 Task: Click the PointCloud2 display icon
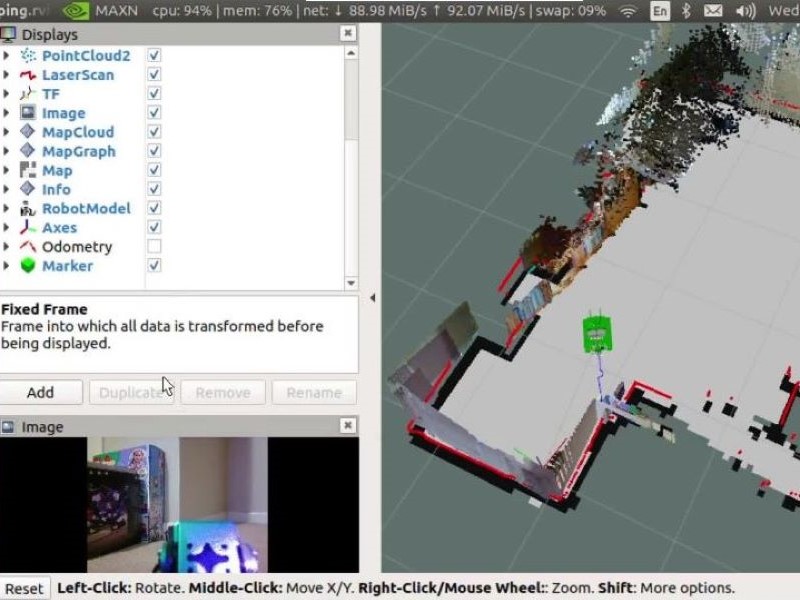28,56
